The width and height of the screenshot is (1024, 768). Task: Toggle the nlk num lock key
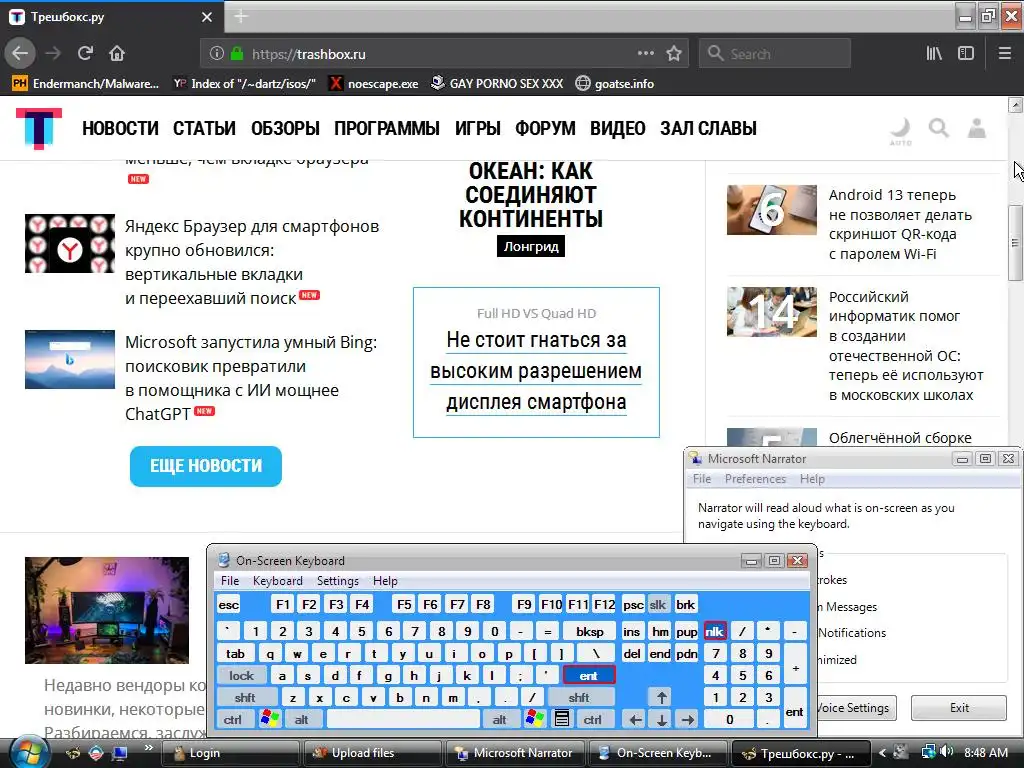tap(714, 631)
